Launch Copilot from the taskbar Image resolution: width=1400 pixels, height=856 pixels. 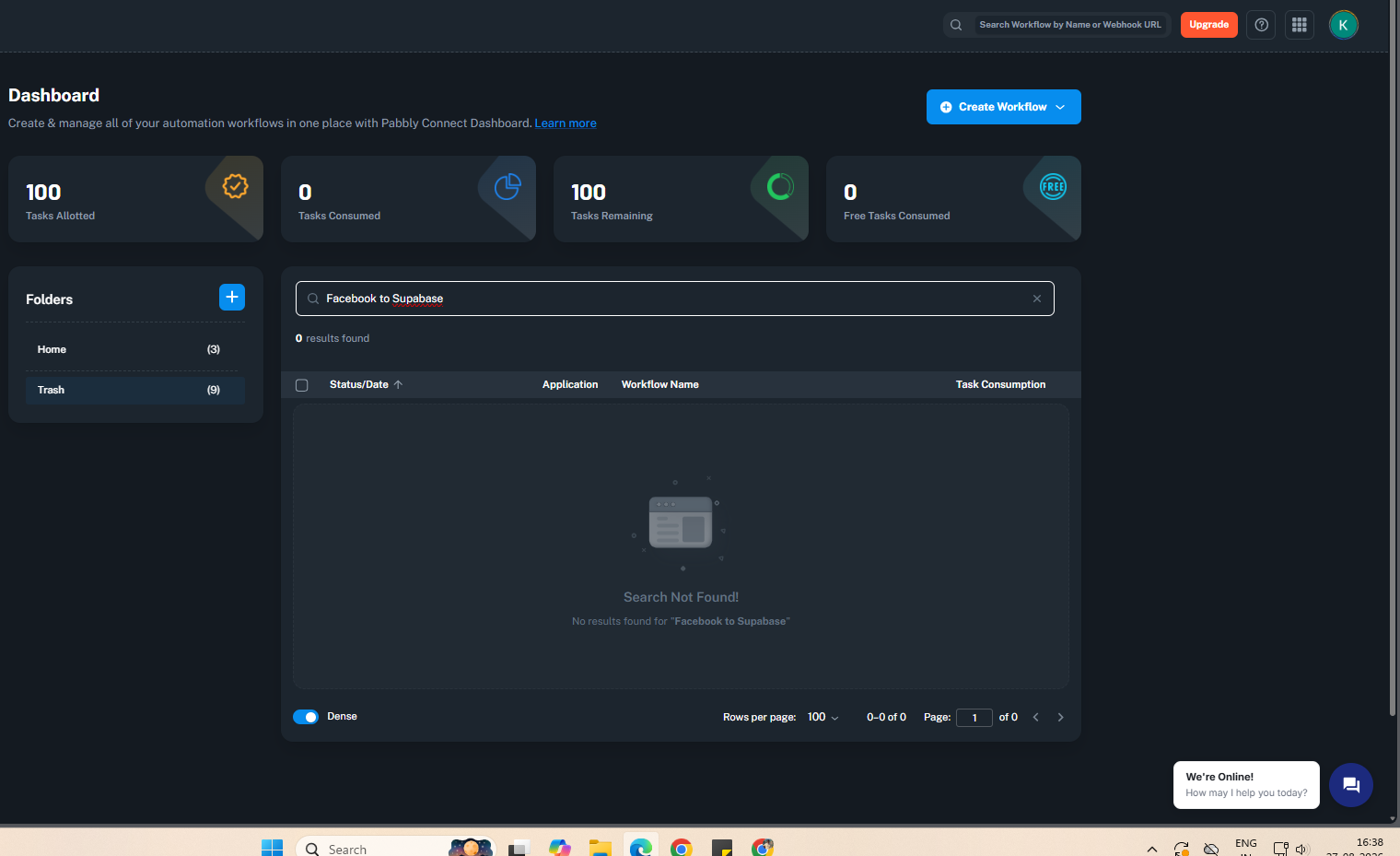560,848
